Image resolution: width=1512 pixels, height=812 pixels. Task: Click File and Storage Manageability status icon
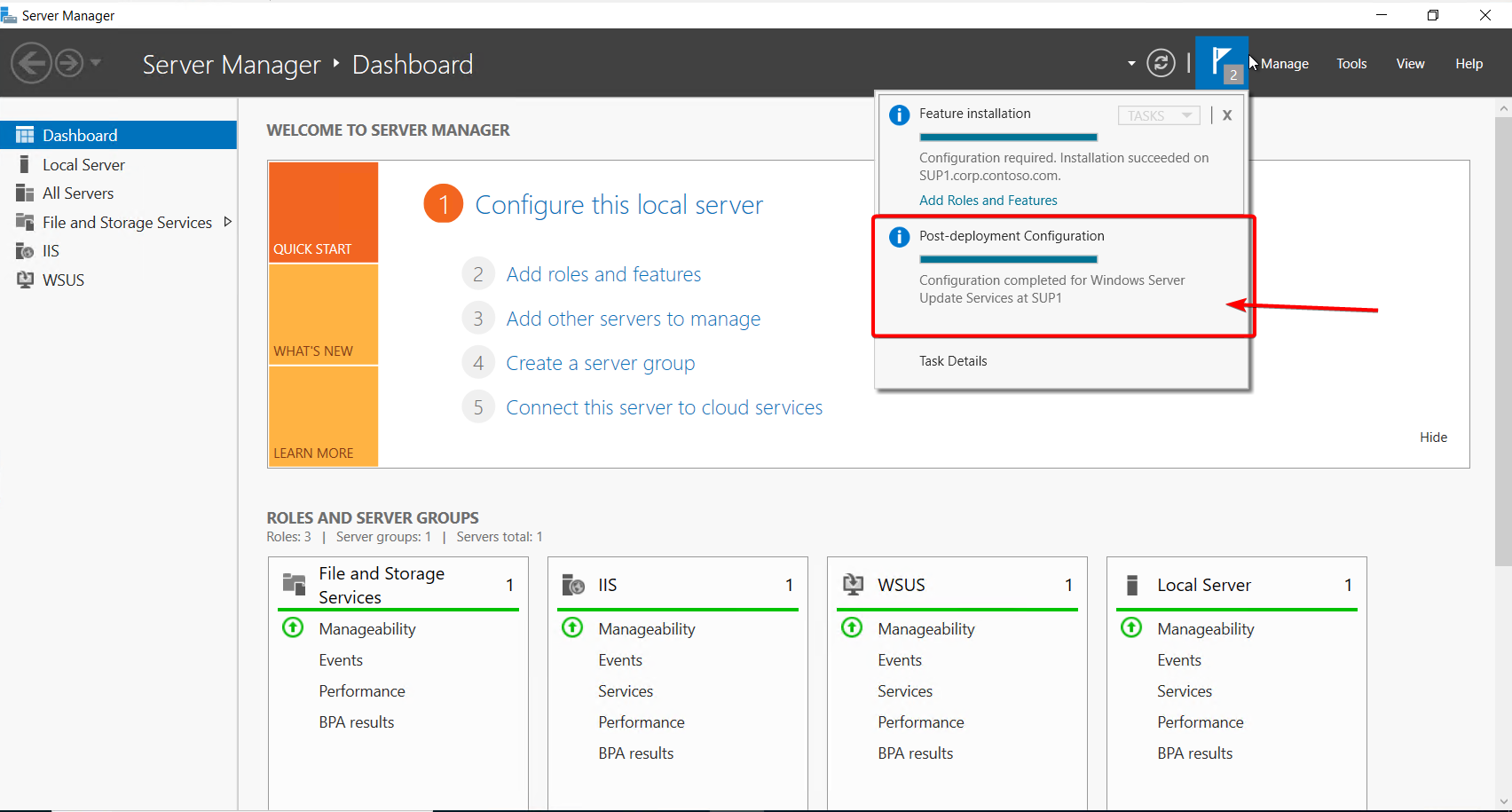coord(293,627)
